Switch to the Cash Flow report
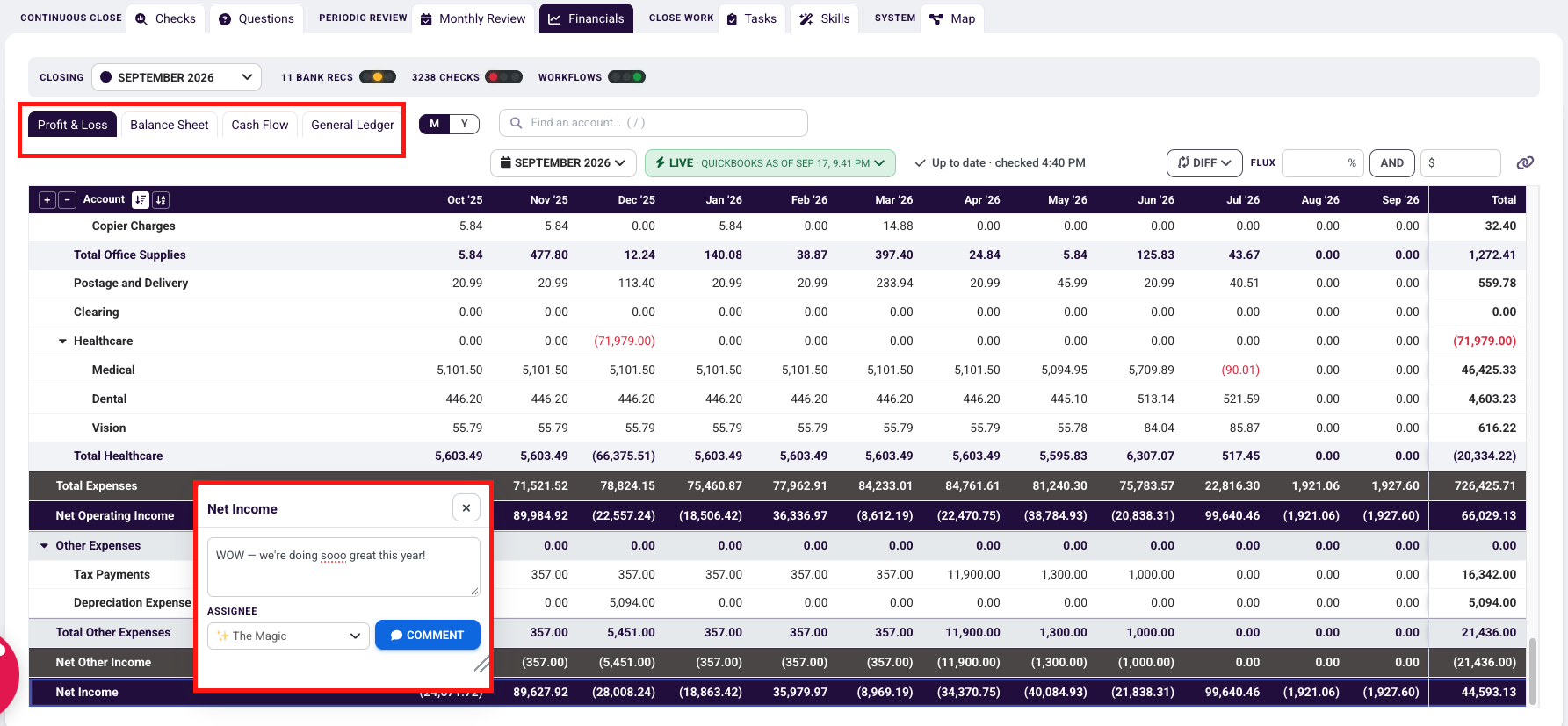 (x=260, y=125)
